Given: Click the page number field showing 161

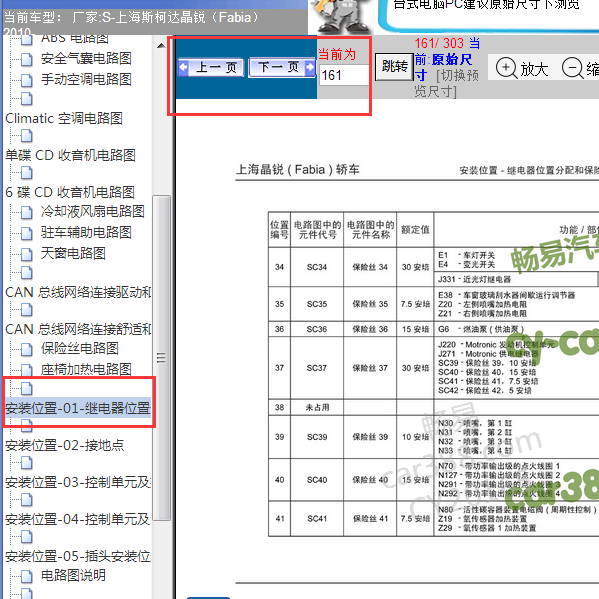Looking at the screenshot, I should (343, 75).
